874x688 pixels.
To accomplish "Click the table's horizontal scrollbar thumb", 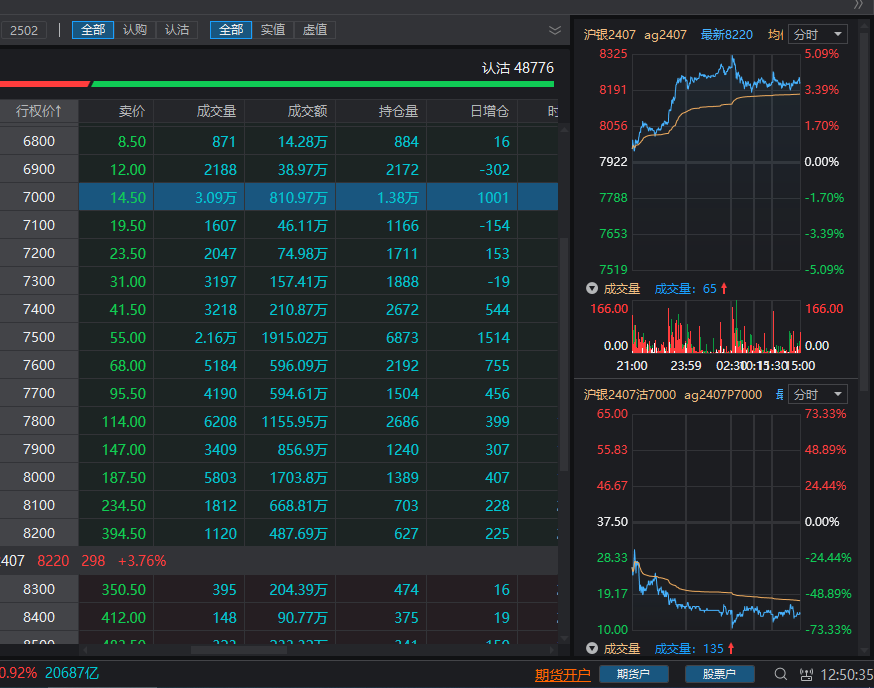I will [239, 650].
